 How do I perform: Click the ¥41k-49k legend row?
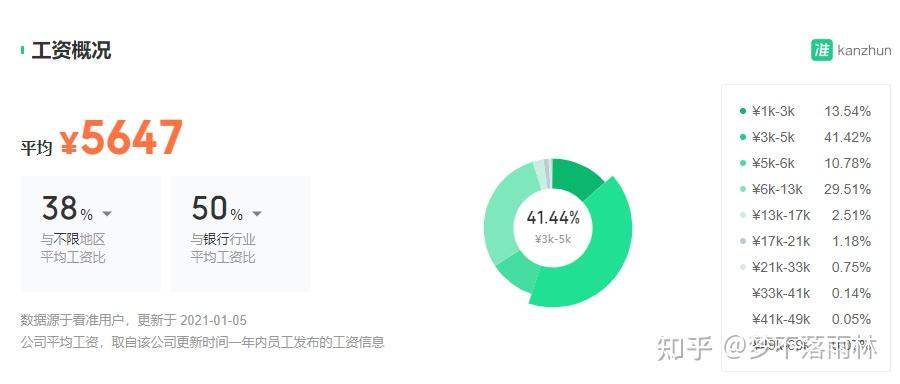click(805, 319)
